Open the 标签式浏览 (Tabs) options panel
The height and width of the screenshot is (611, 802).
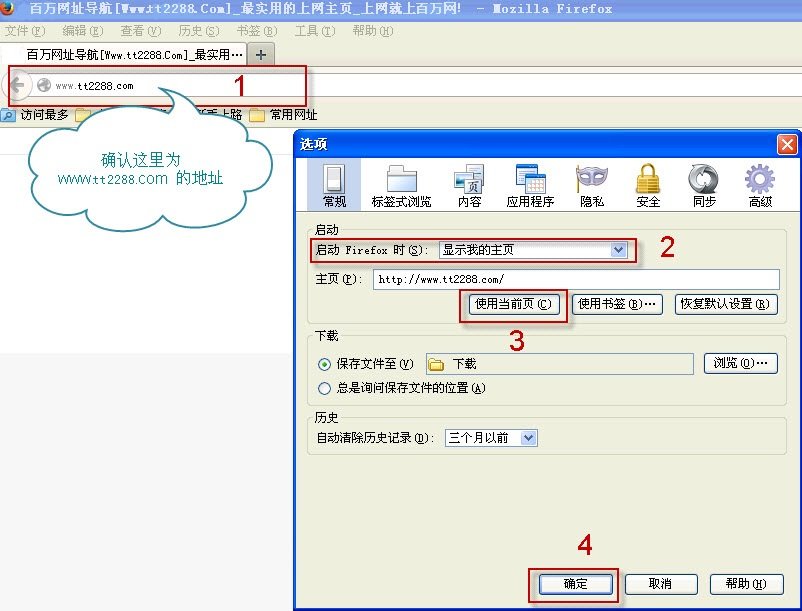(x=401, y=186)
